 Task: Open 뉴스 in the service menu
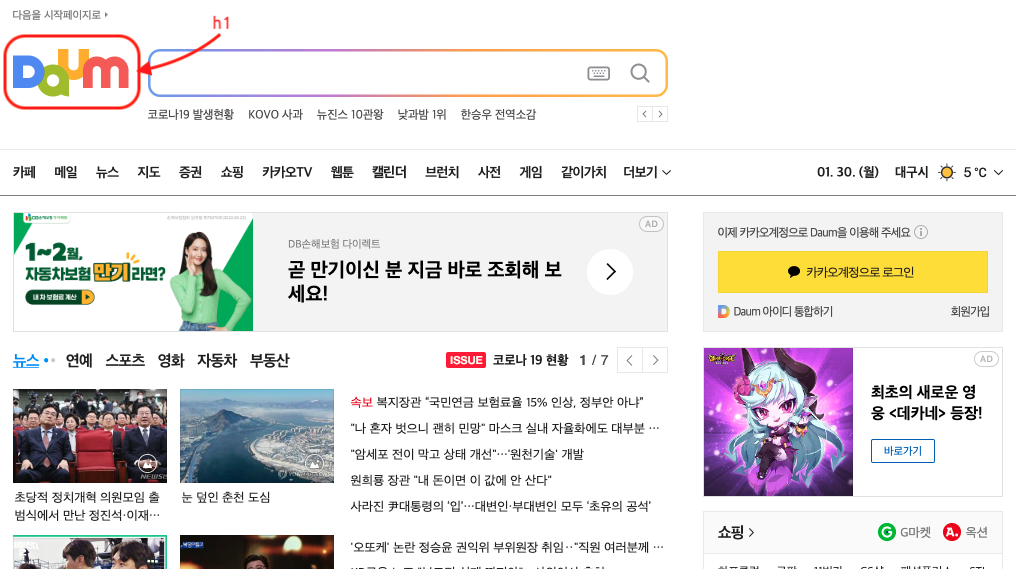coord(107,172)
